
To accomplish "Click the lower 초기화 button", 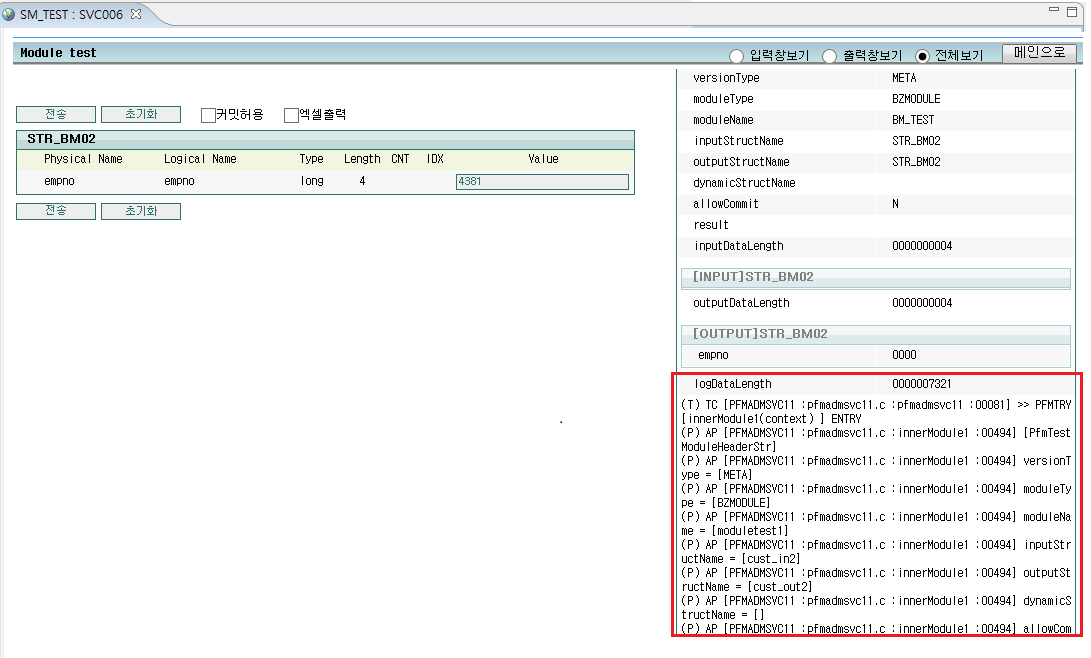I will [140, 211].
